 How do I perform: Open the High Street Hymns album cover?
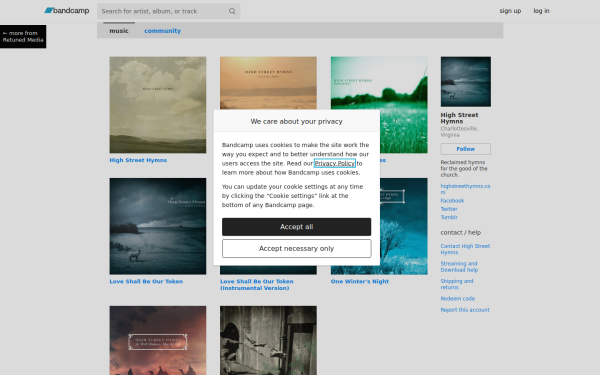tap(158, 105)
